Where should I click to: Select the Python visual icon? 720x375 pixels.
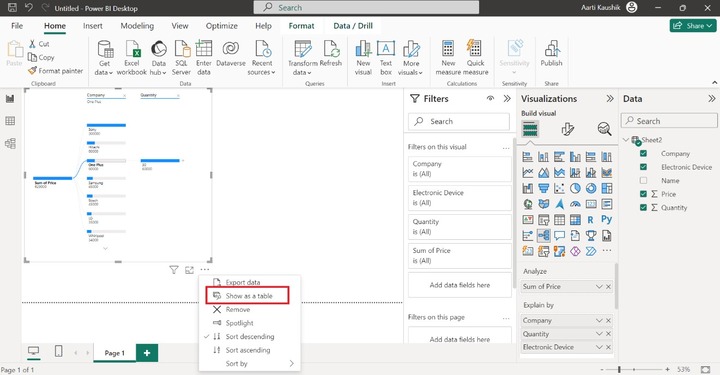(x=606, y=219)
